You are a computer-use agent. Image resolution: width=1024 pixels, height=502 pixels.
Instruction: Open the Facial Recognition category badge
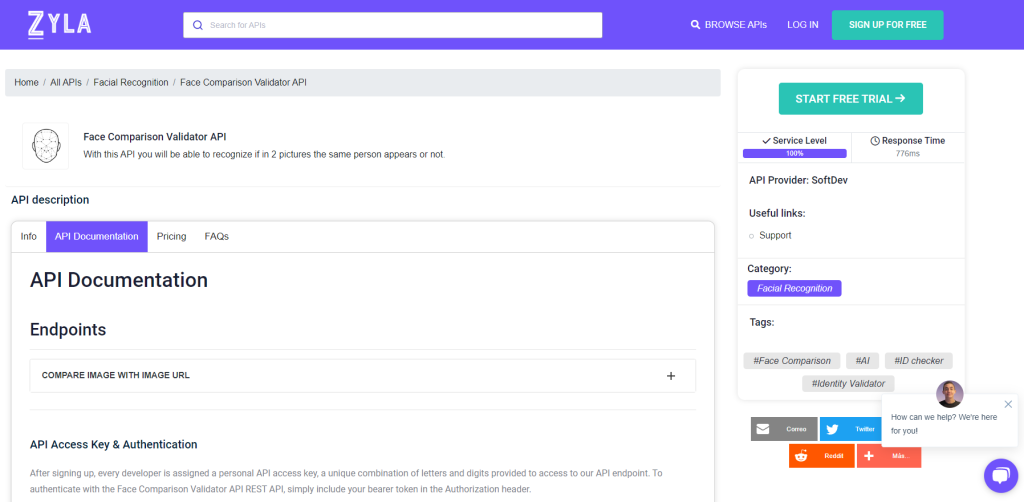coord(794,288)
